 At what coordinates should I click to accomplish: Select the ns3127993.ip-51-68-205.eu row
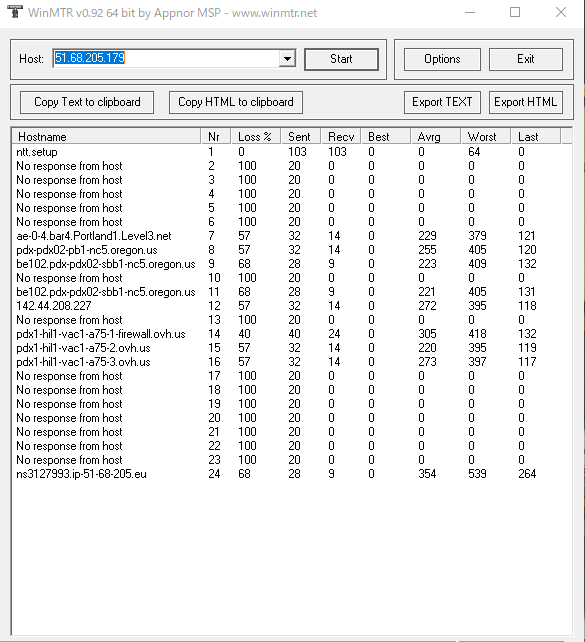click(x=291, y=474)
